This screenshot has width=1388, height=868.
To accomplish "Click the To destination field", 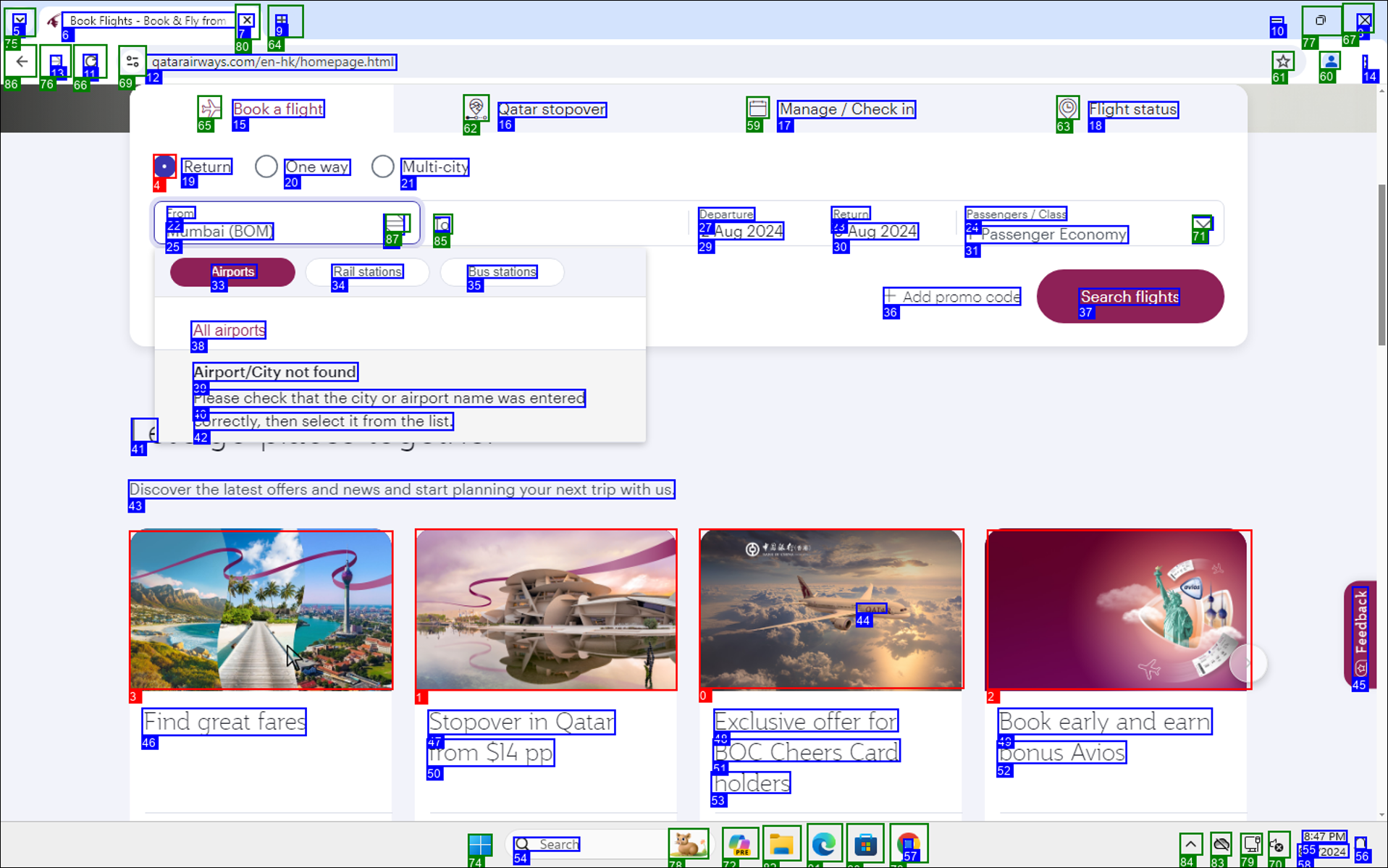I will pos(555,224).
